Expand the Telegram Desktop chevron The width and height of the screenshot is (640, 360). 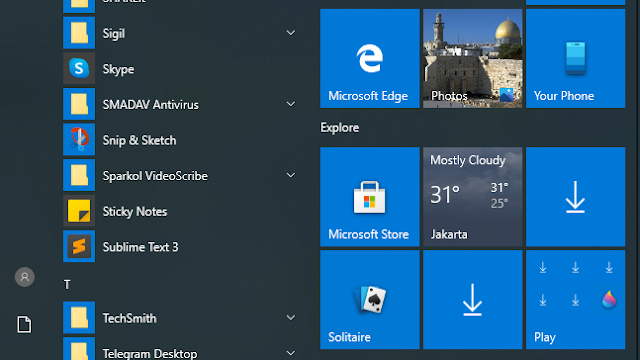(291, 353)
